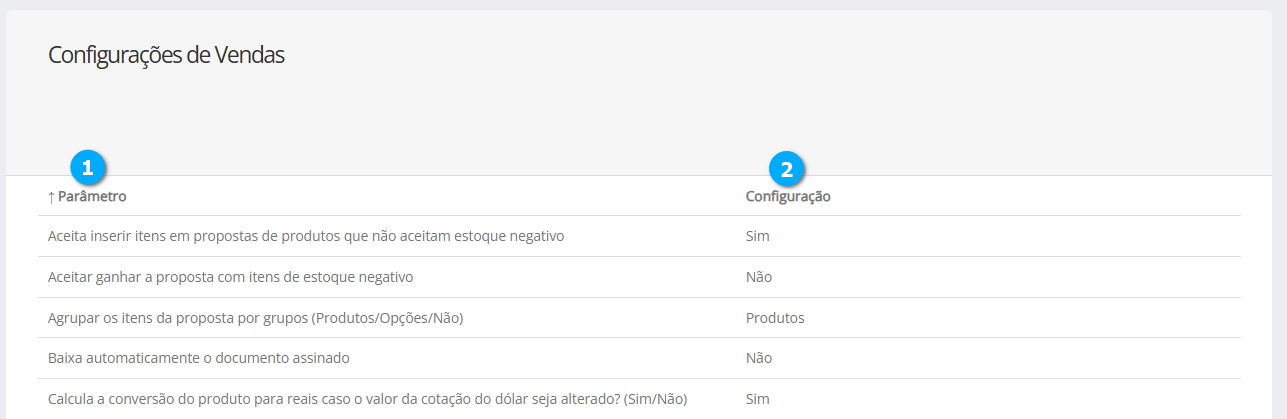1287x419 pixels.
Task: Click the Não value for 'Baixa automaticamente'
Action: (758, 358)
